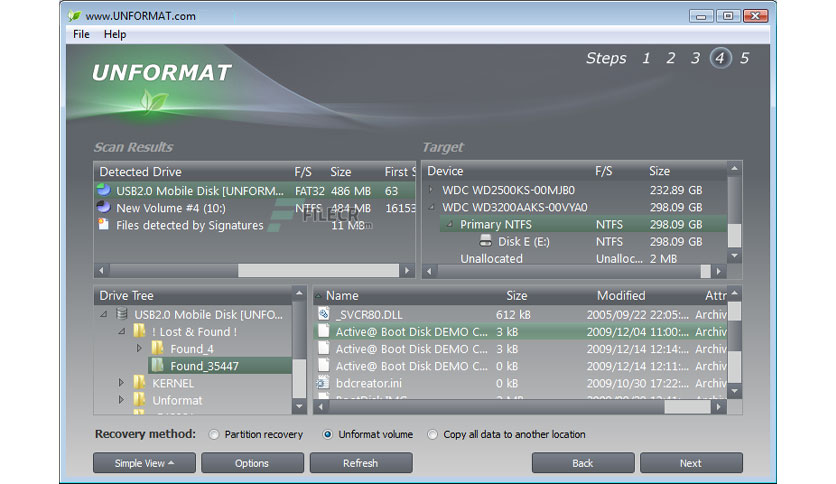Expand the KERNEL folder
Screen dimensions: 836x484
click(121, 382)
